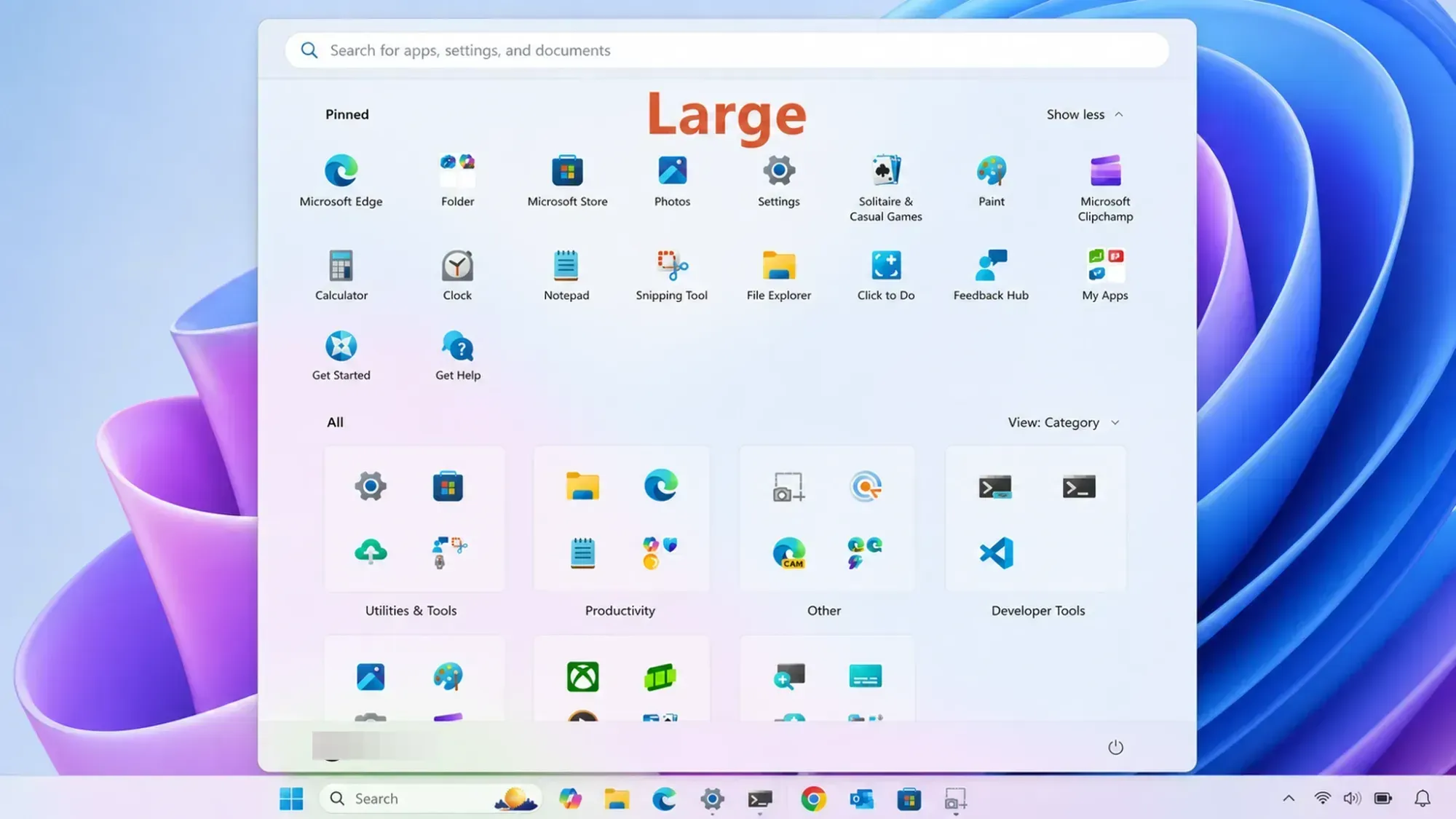Open the Photos app
1456x819 pixels.
(672, 181)
